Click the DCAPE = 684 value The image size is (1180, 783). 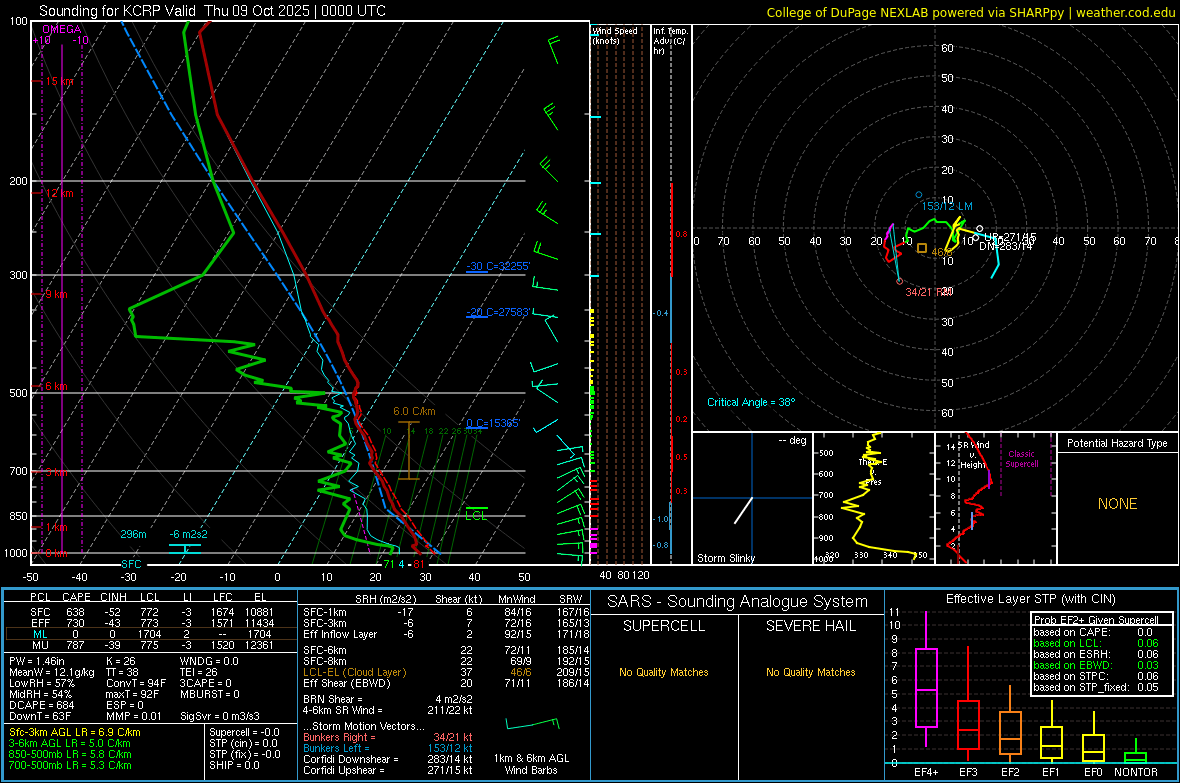[x=41, y=705]
